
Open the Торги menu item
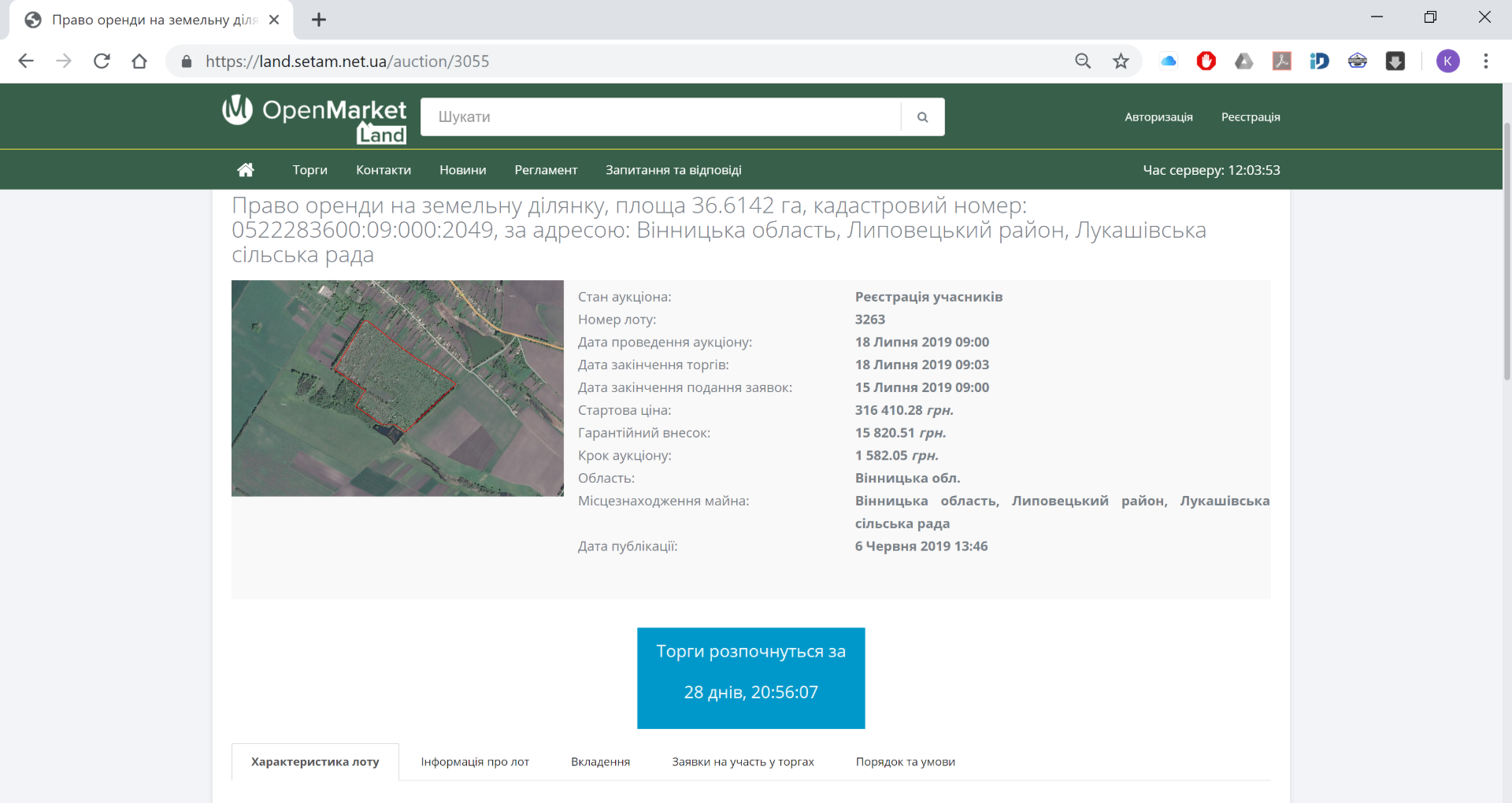pos(309,170)
